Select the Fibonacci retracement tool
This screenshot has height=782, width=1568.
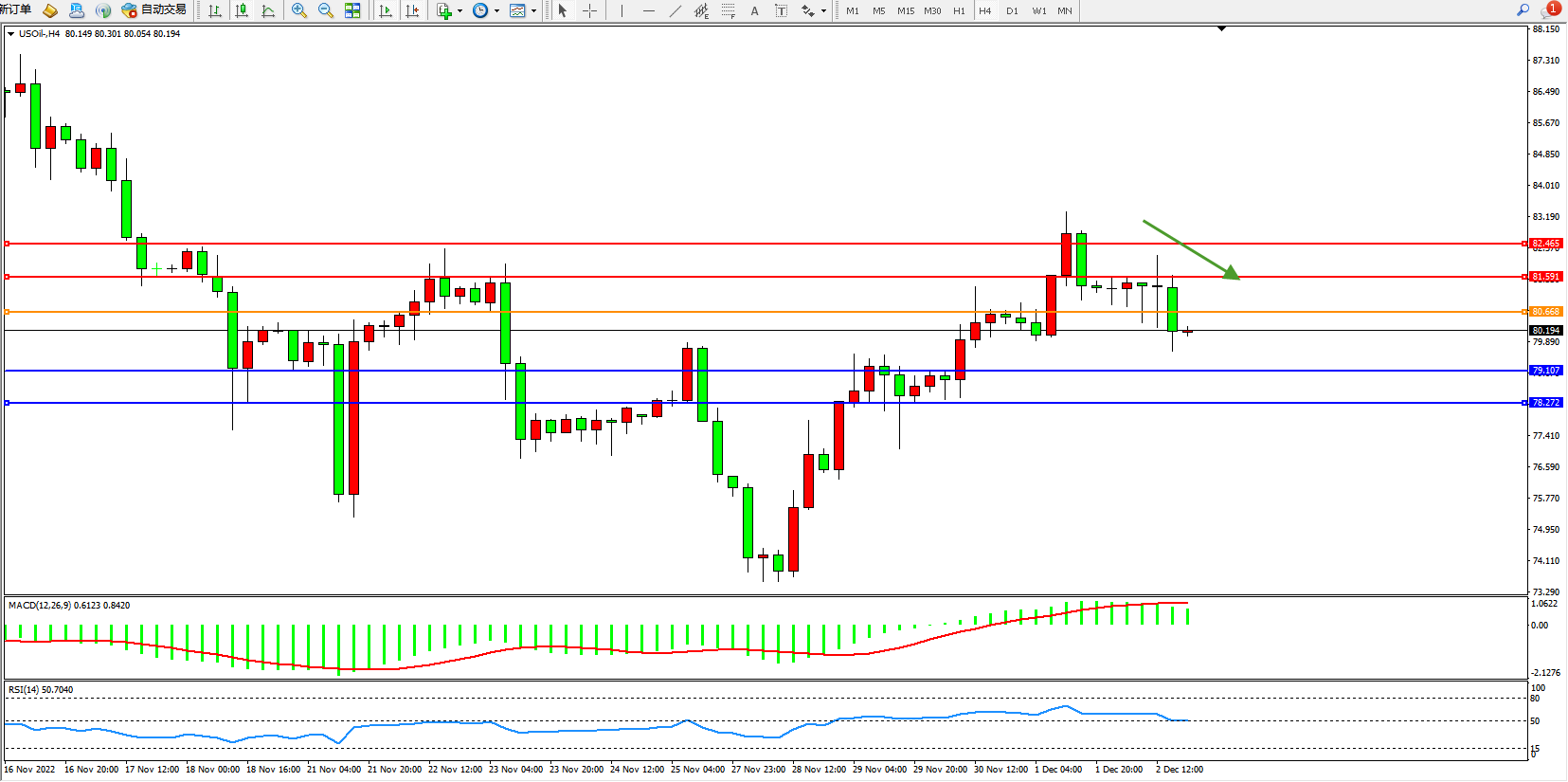point(728,10)
